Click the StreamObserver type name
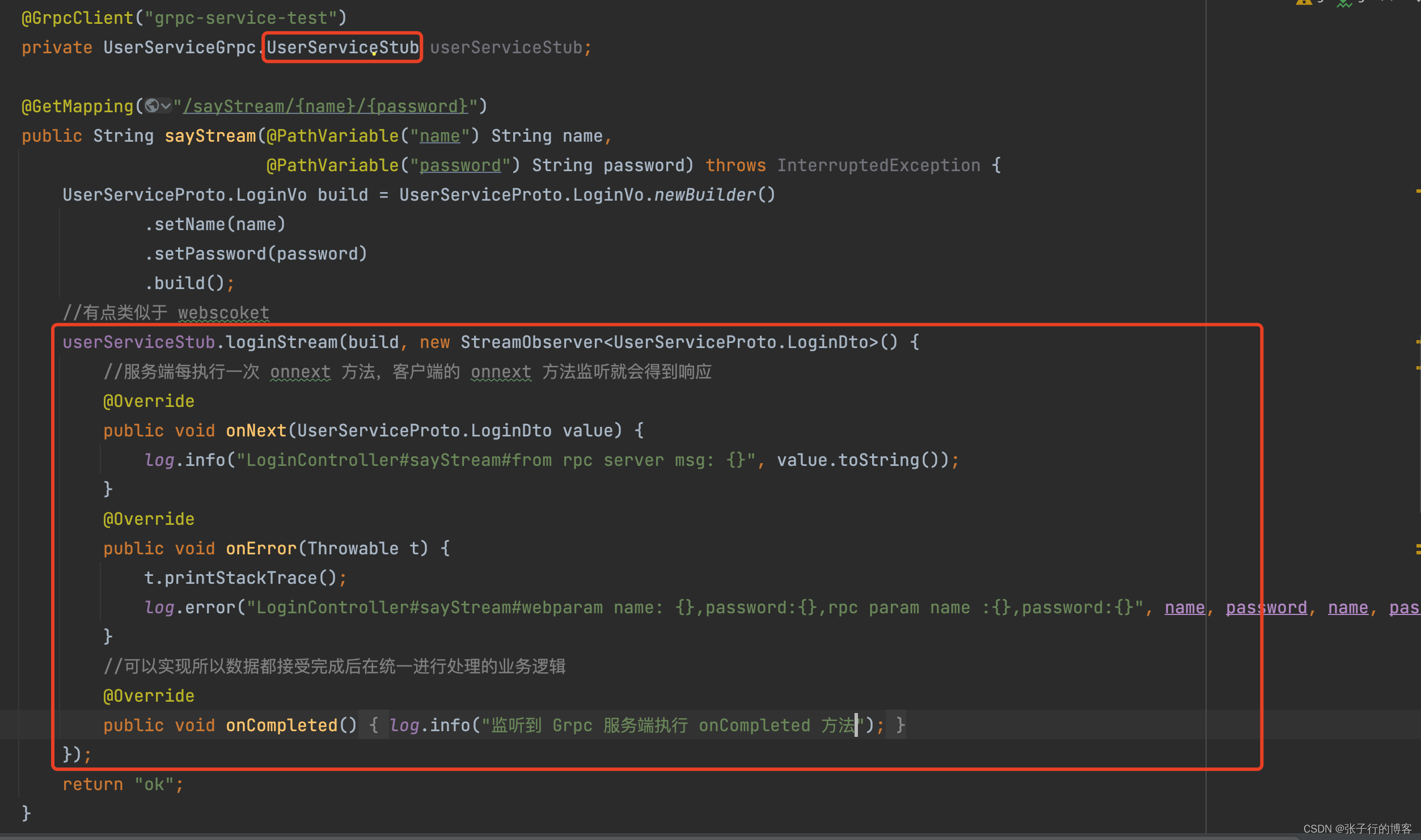 (x=532, y=342)
